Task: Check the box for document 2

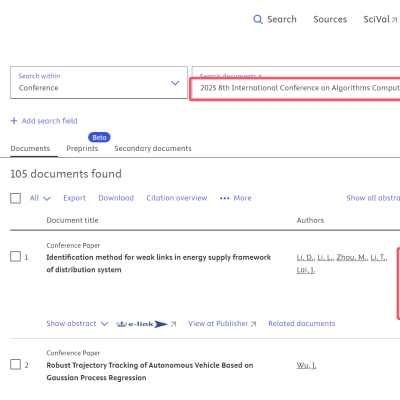Action: tap(15, 364)
